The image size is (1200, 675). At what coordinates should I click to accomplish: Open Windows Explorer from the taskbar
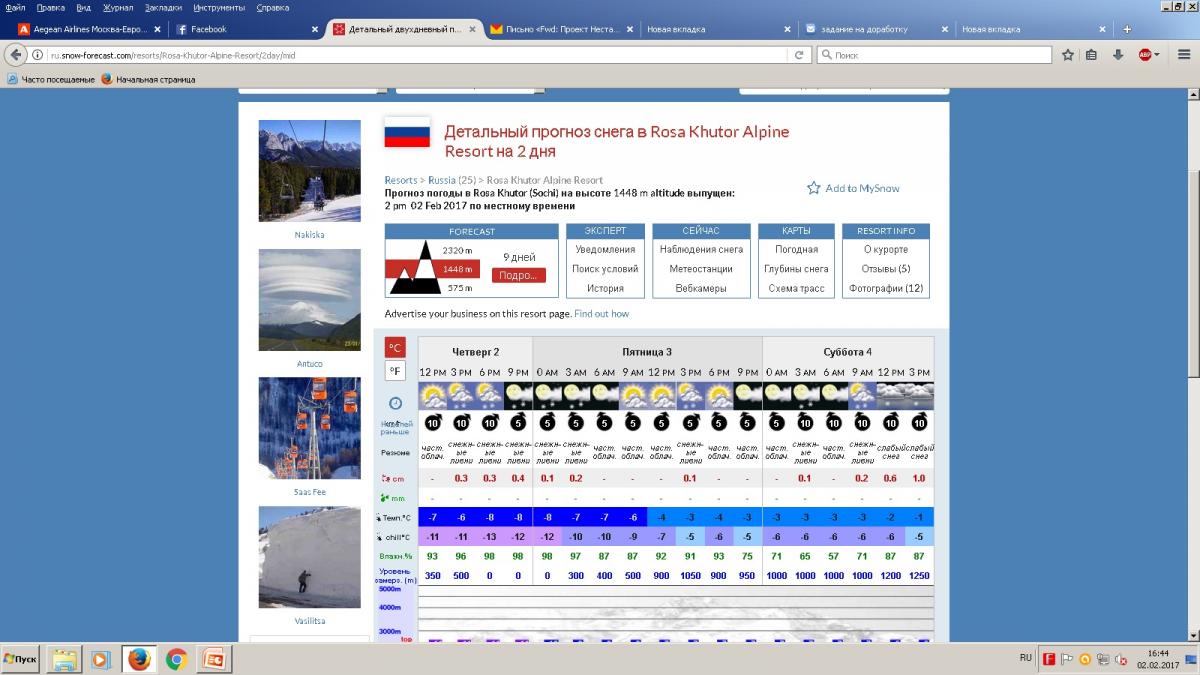[66, 659]
